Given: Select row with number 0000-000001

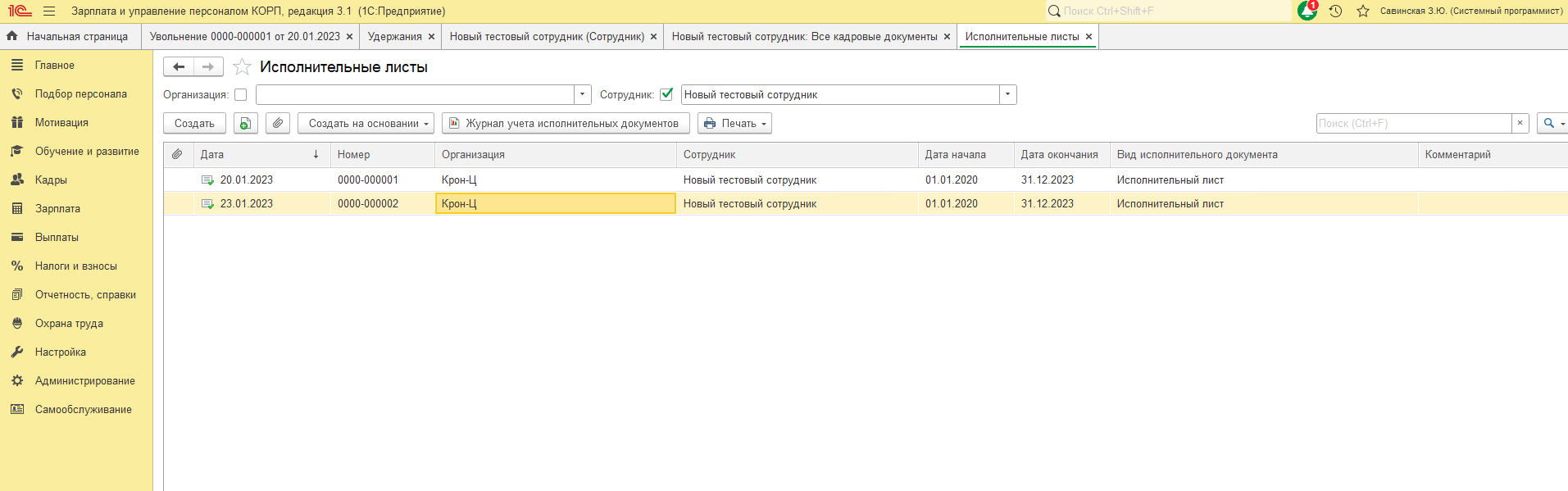Looking at the screenshot, I should [x=368, y=180].
